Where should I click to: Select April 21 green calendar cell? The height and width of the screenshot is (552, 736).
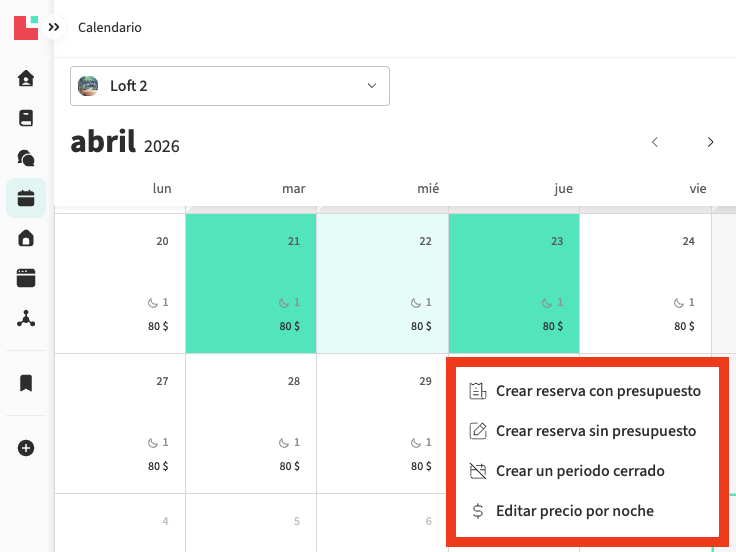pyautogui.click(x=251, y=283)
